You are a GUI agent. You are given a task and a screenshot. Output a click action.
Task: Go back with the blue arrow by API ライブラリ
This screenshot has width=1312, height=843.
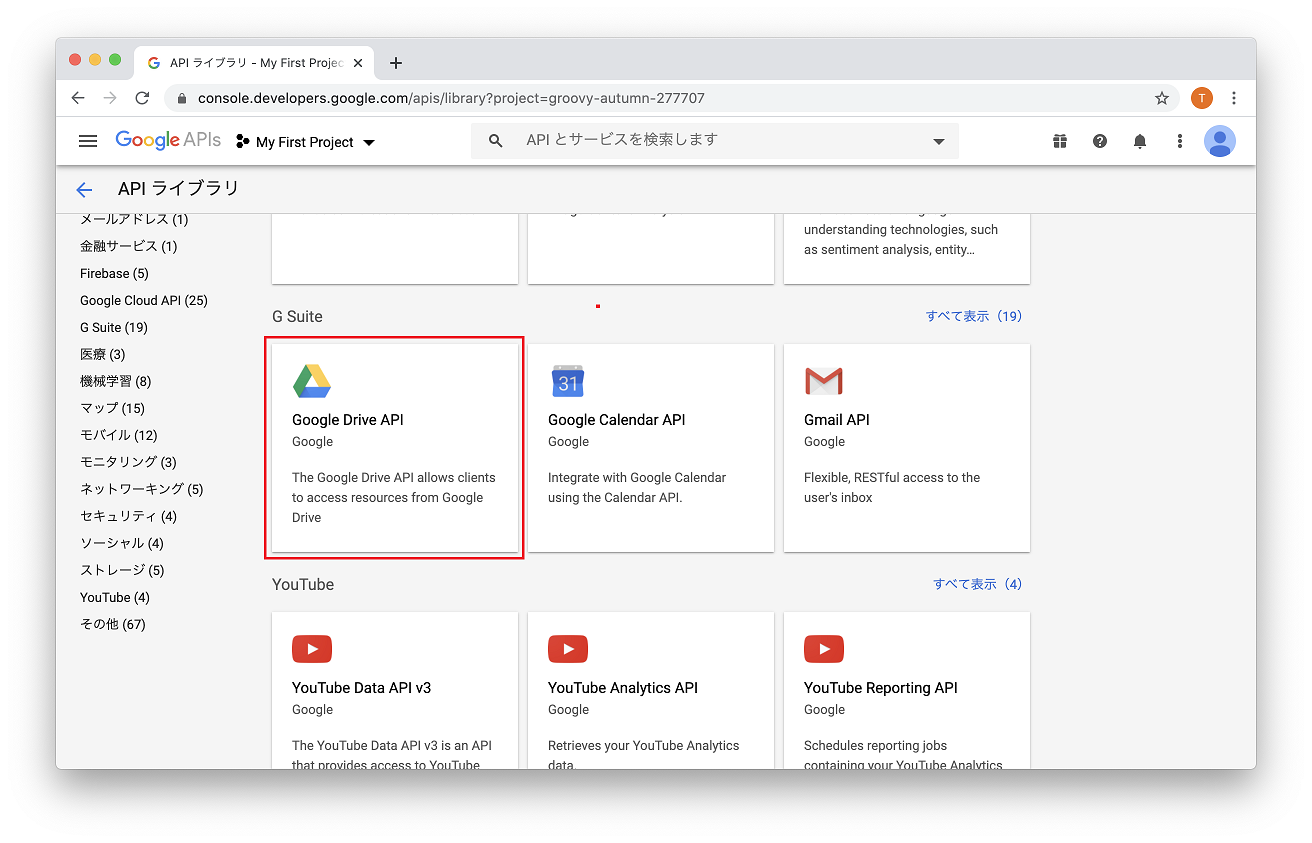click(84, 190)
